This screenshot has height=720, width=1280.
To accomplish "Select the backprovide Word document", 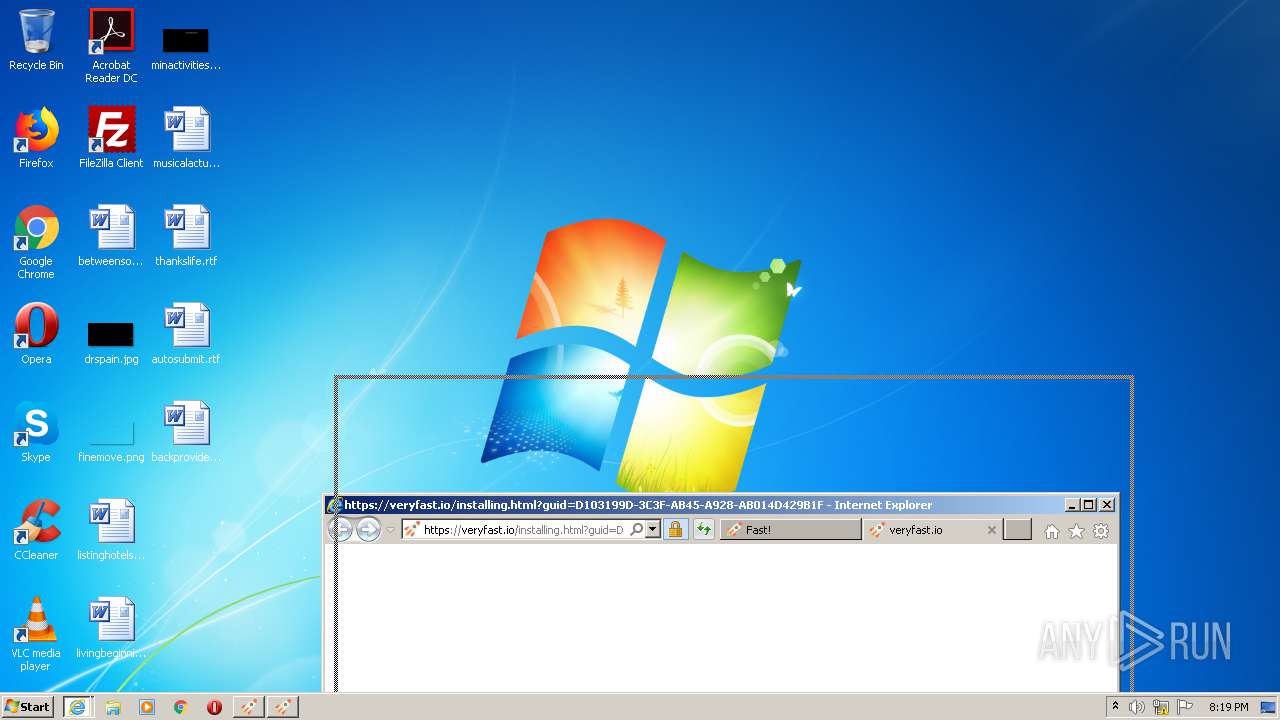I will [x=186, y=432].
